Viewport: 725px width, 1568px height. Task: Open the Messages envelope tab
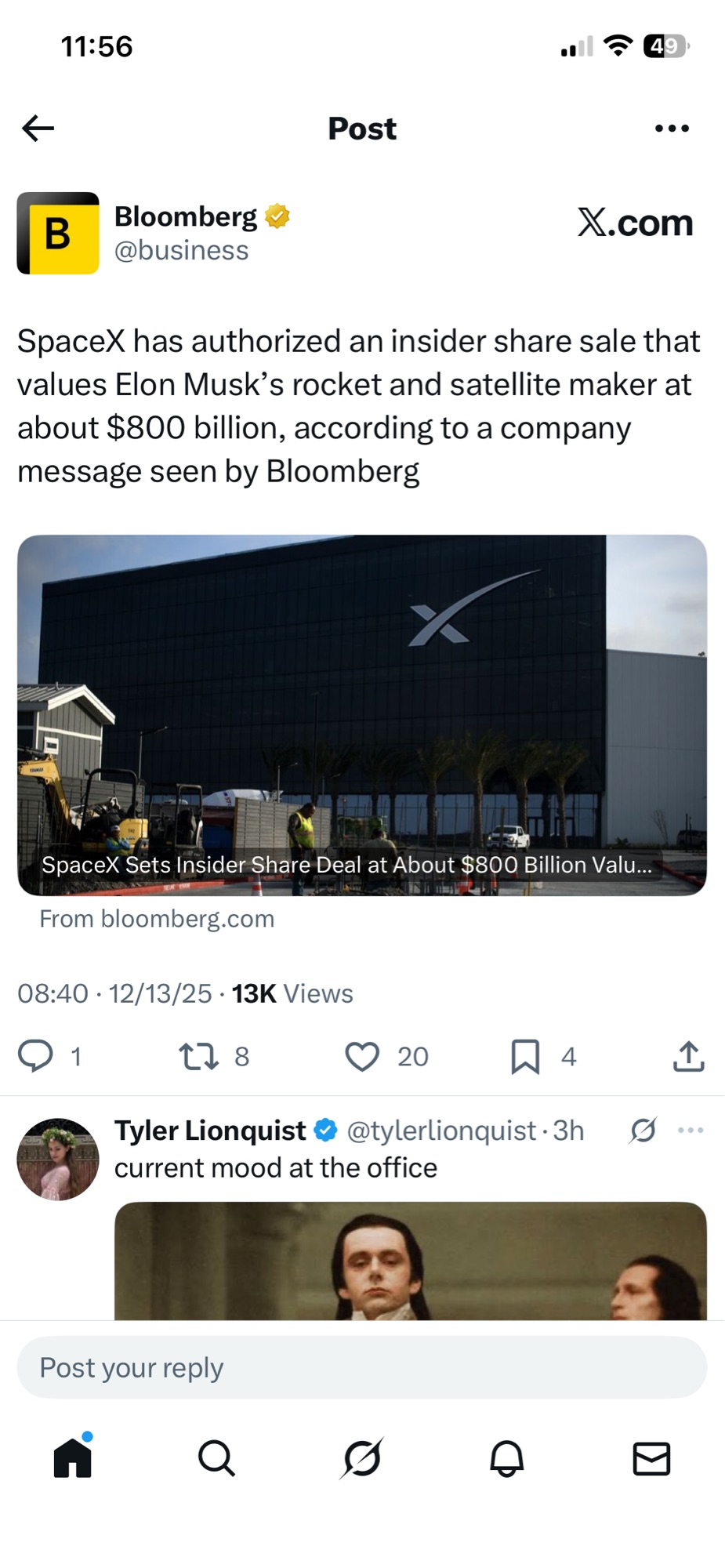651,1458
